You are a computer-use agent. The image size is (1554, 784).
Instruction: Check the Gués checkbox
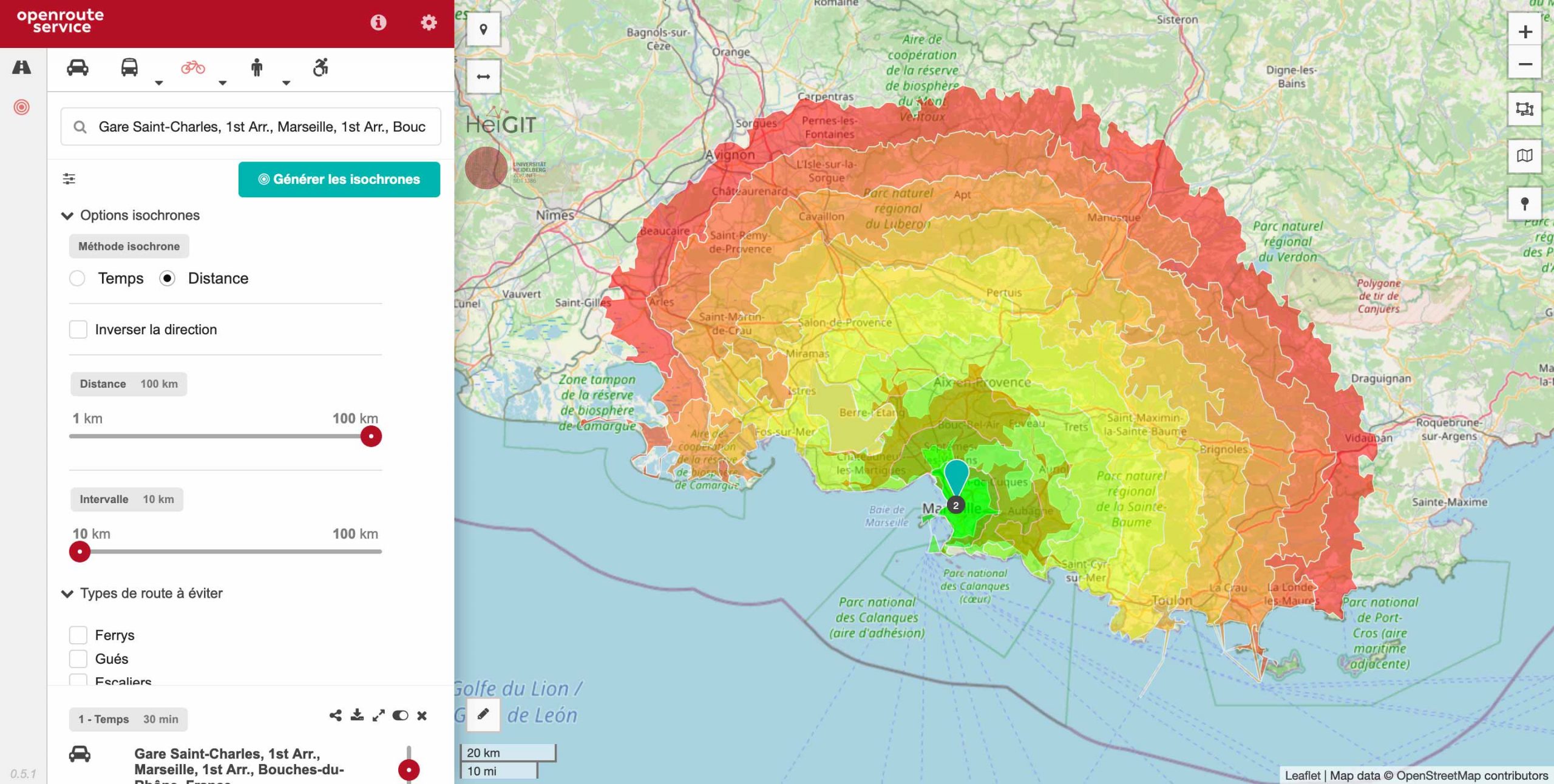[78, 659]
